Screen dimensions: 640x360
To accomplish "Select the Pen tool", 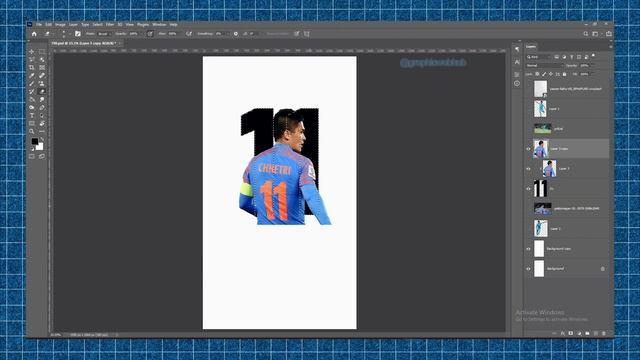I will click(42, 108).
